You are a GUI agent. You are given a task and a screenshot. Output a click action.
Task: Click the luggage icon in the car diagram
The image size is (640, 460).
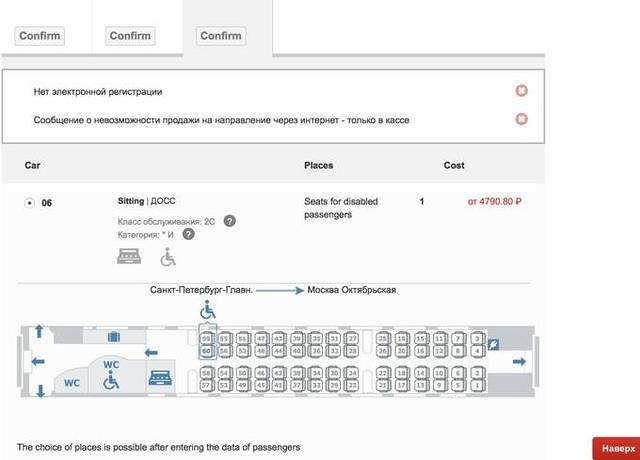coord(114,337)
